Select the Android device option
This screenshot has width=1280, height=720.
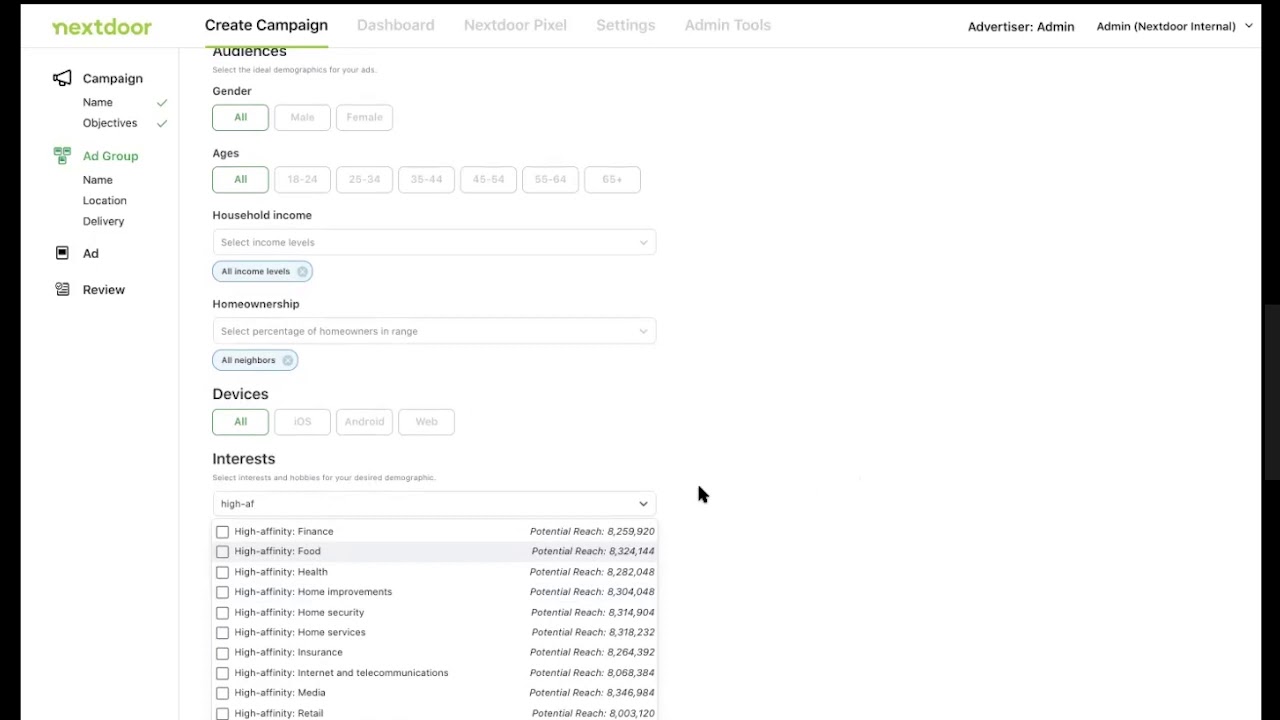pos(364,421)
